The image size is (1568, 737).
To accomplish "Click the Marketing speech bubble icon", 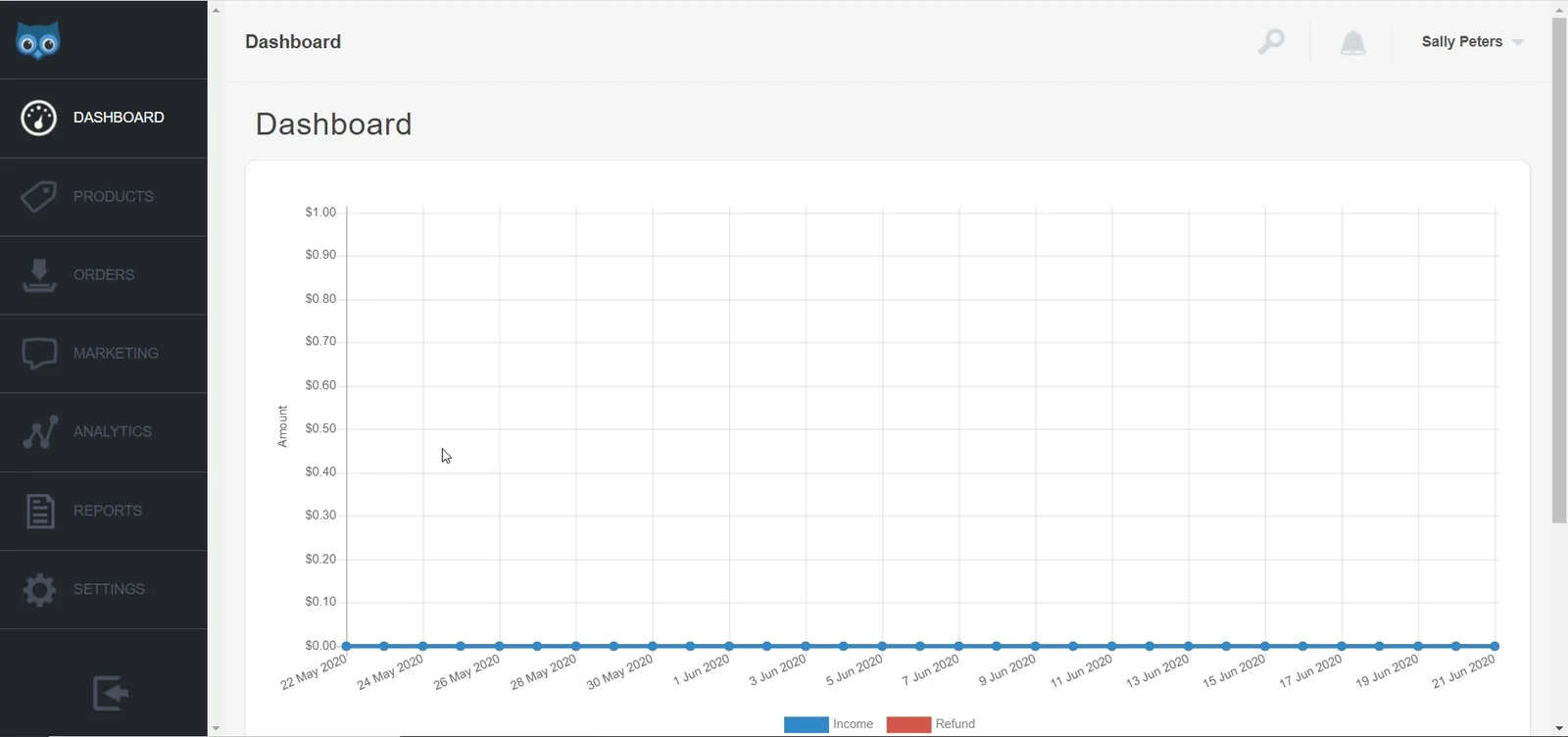I will (39, 354).
